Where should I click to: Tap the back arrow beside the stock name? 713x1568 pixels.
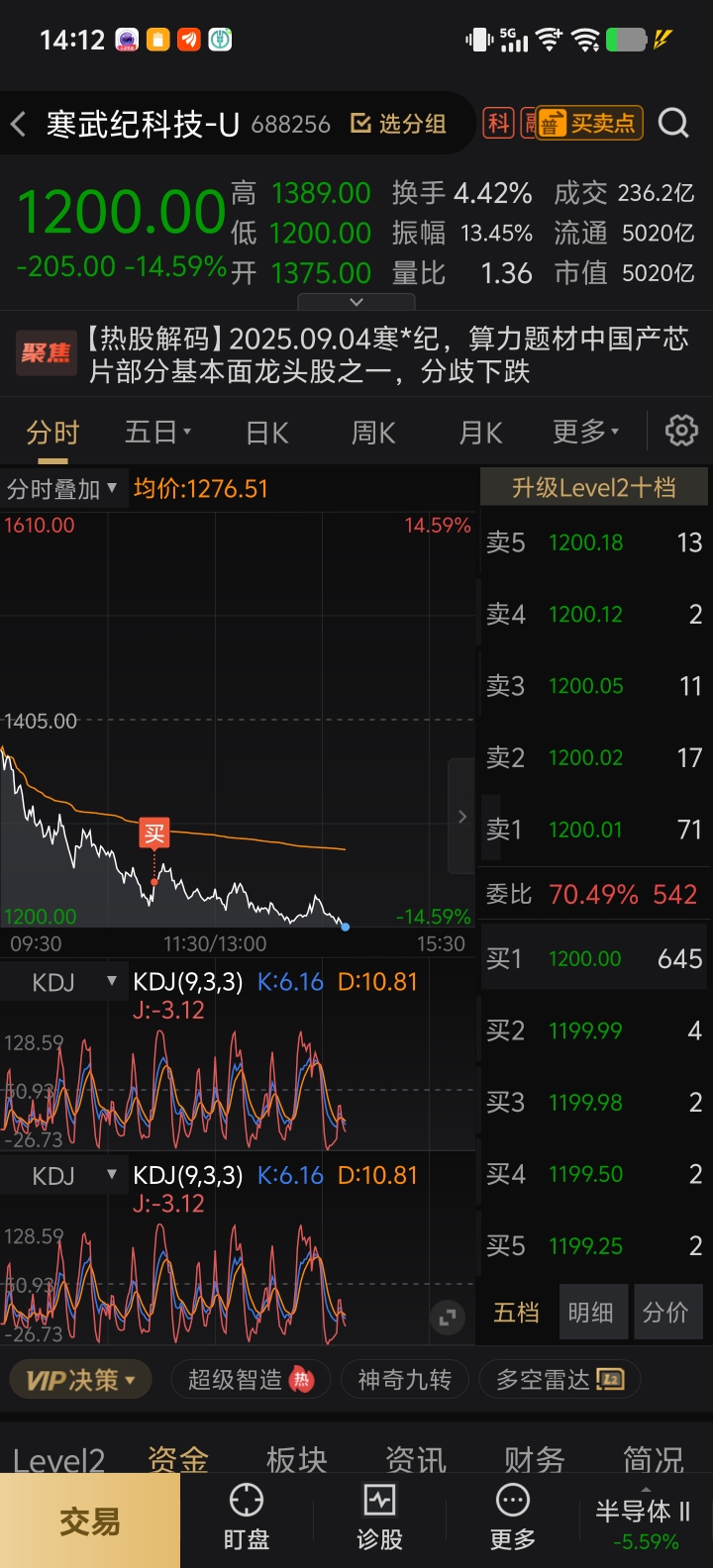click(x=18, y=124)
